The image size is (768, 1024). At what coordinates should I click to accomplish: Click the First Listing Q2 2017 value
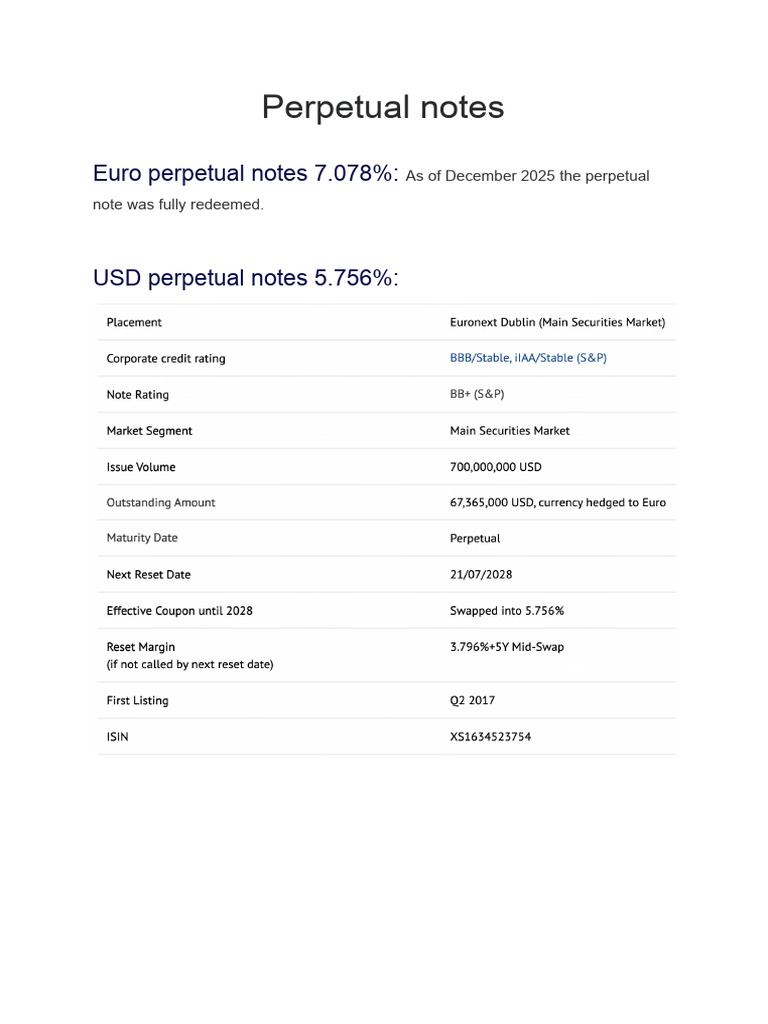click(x=472, y=700)
